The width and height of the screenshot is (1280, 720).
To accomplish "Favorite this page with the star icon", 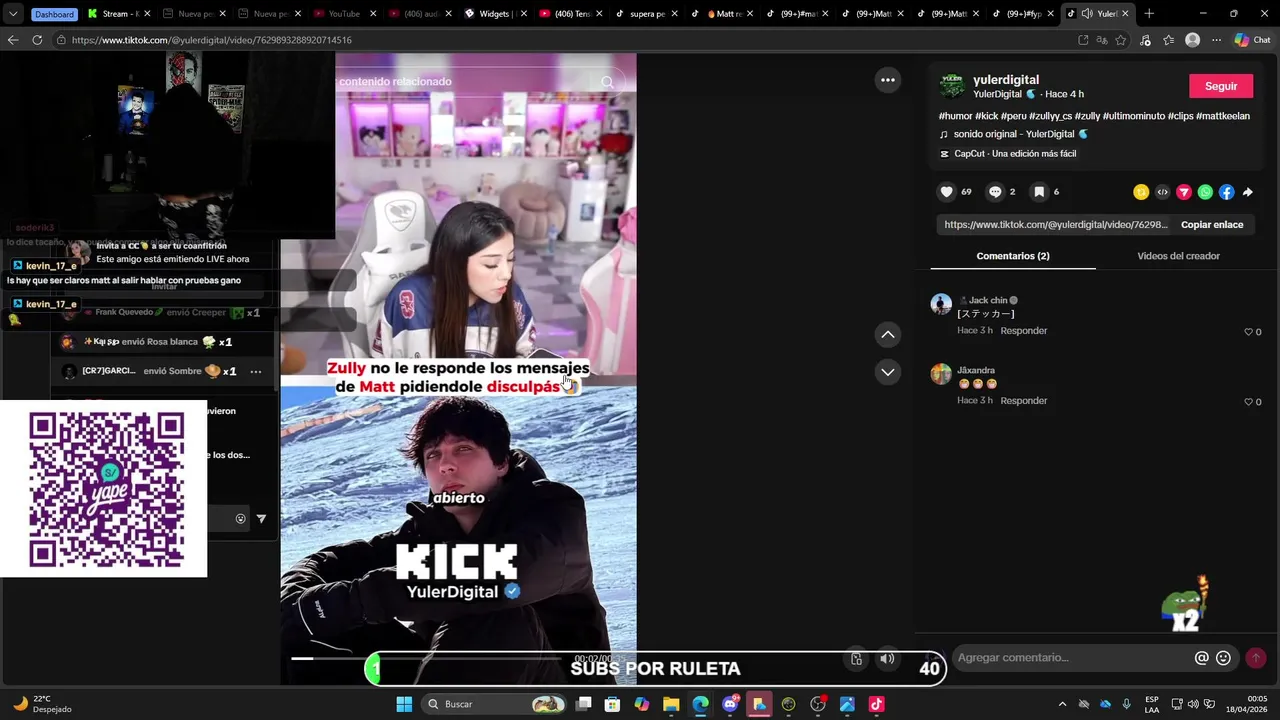I will [1121, 40].
